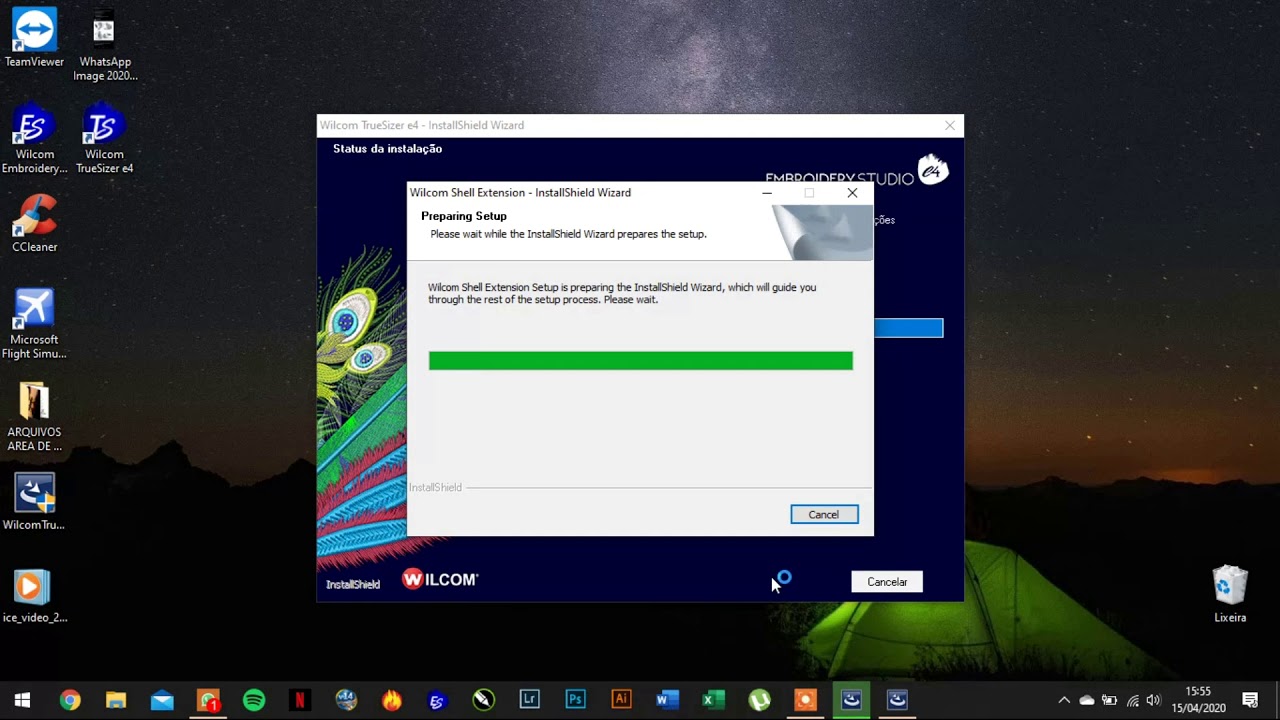Open Google Chrome from the taskbar

coord(69,700)
